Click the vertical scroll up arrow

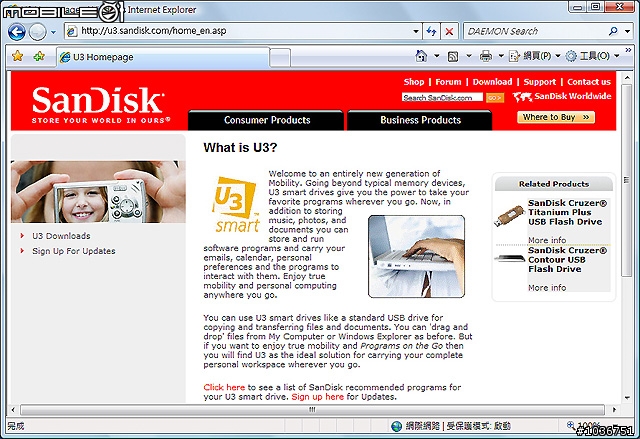pos(626,77)
